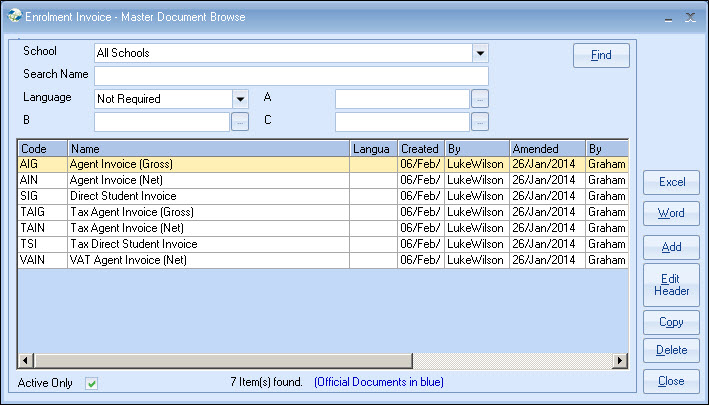This screenshot has height=405, width=709.
Task: Click the Search Name text field
Action: tap(291, 76)
